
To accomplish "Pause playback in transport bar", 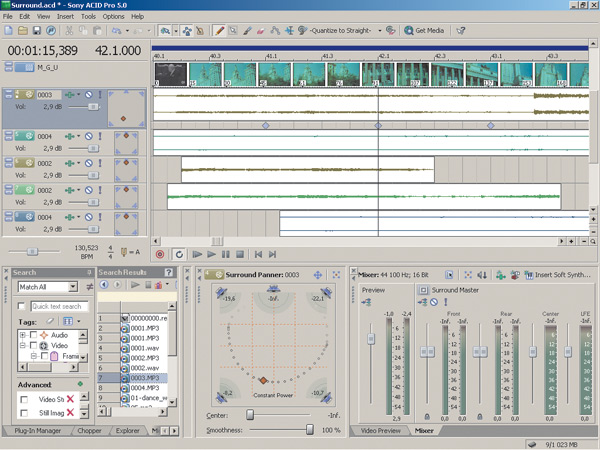I will pos(226,254).
